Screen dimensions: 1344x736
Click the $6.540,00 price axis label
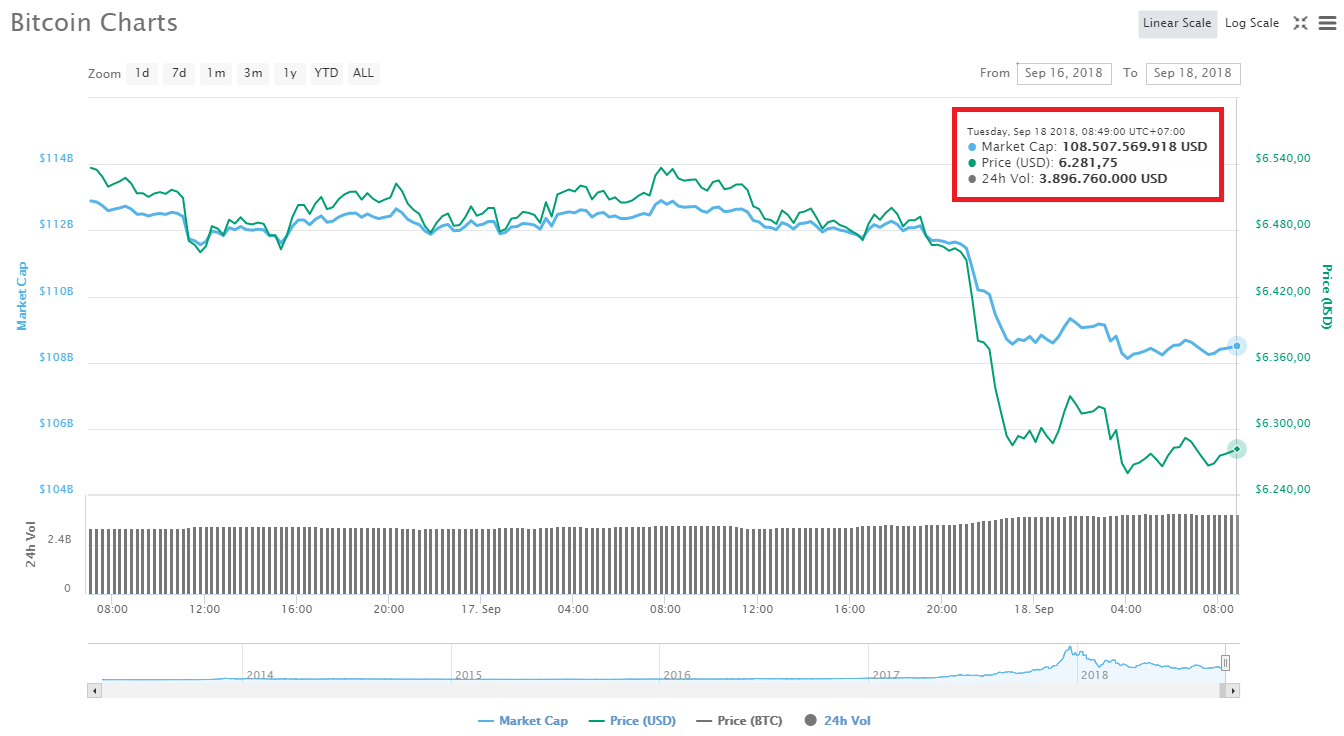pyautogui.click(x=1283, y=159)
